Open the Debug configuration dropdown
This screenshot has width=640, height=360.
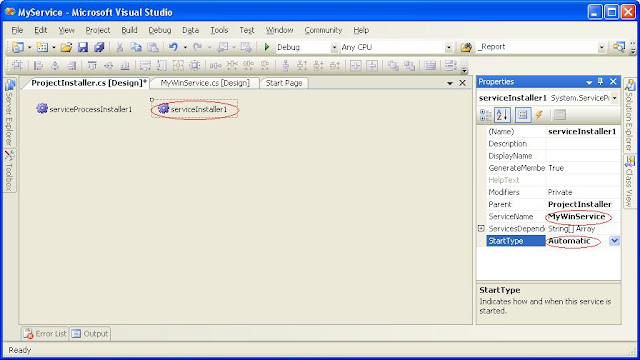pyautogui.click(x=334, y=47)
